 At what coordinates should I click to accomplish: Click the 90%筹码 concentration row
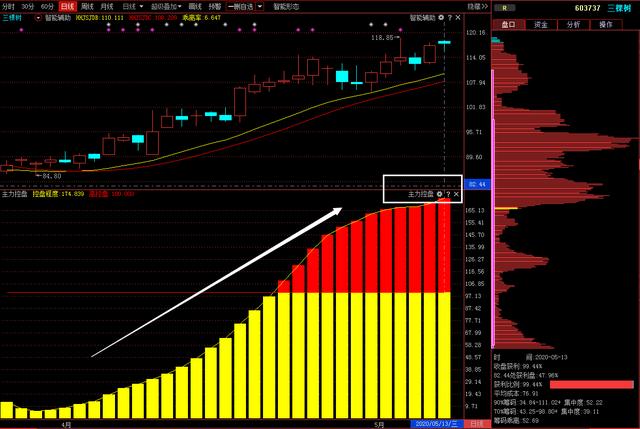548,402
